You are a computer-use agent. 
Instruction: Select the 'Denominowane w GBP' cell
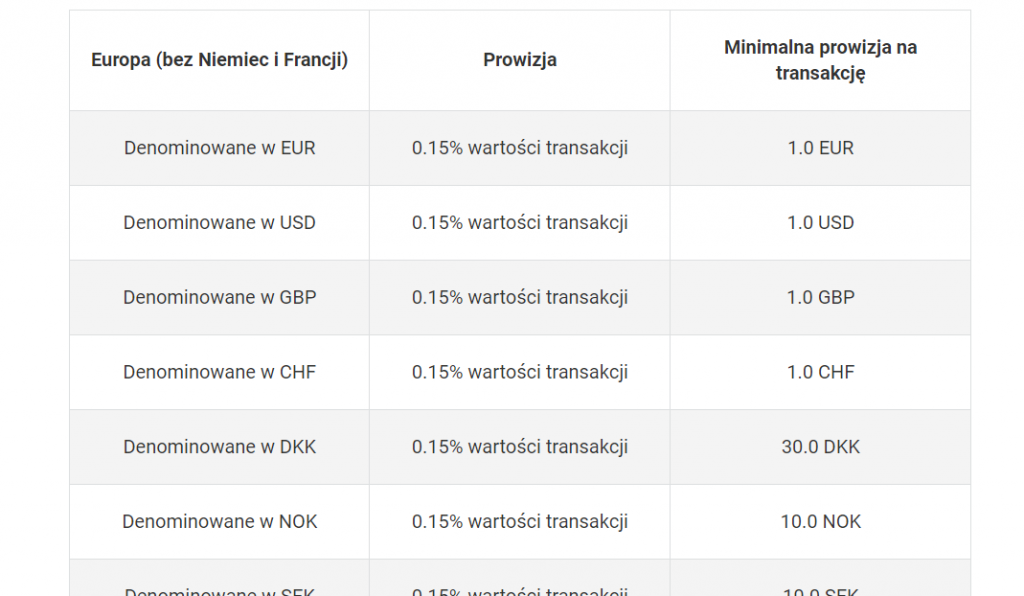pos(219,298)
